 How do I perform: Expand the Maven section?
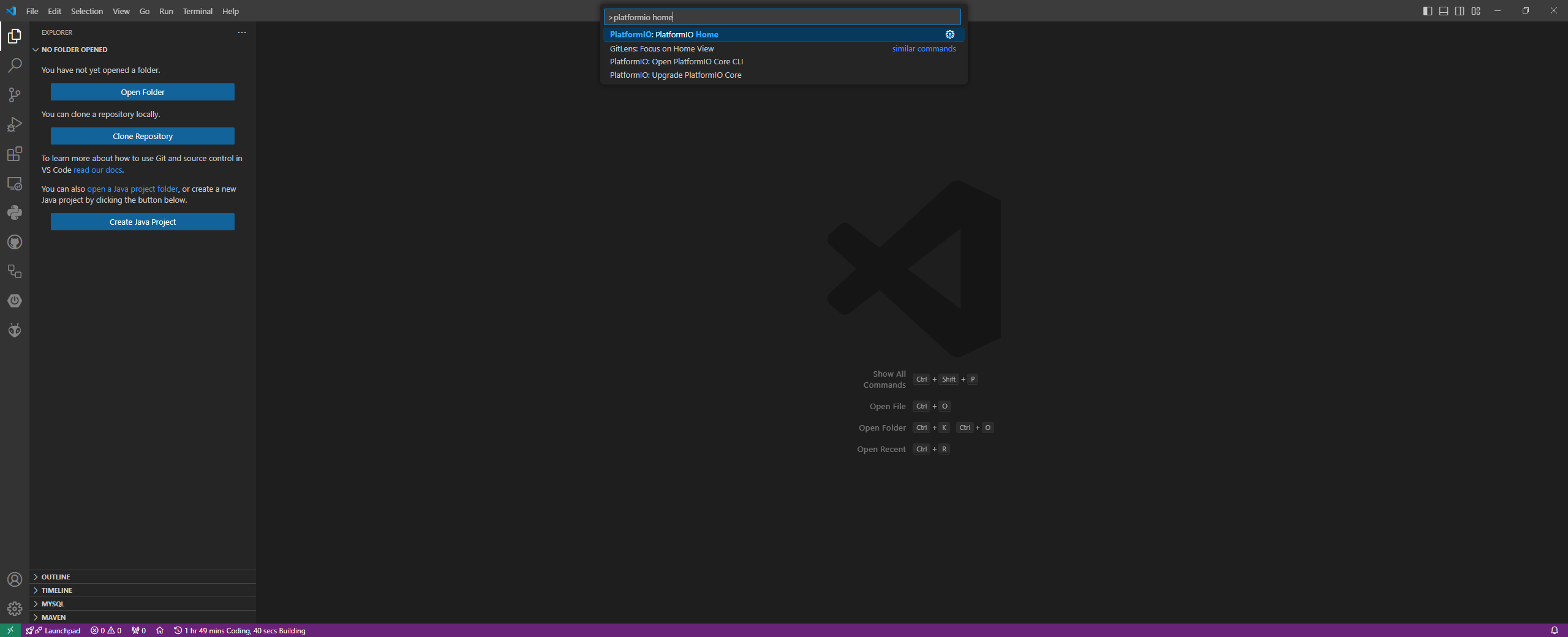[143, 617]
